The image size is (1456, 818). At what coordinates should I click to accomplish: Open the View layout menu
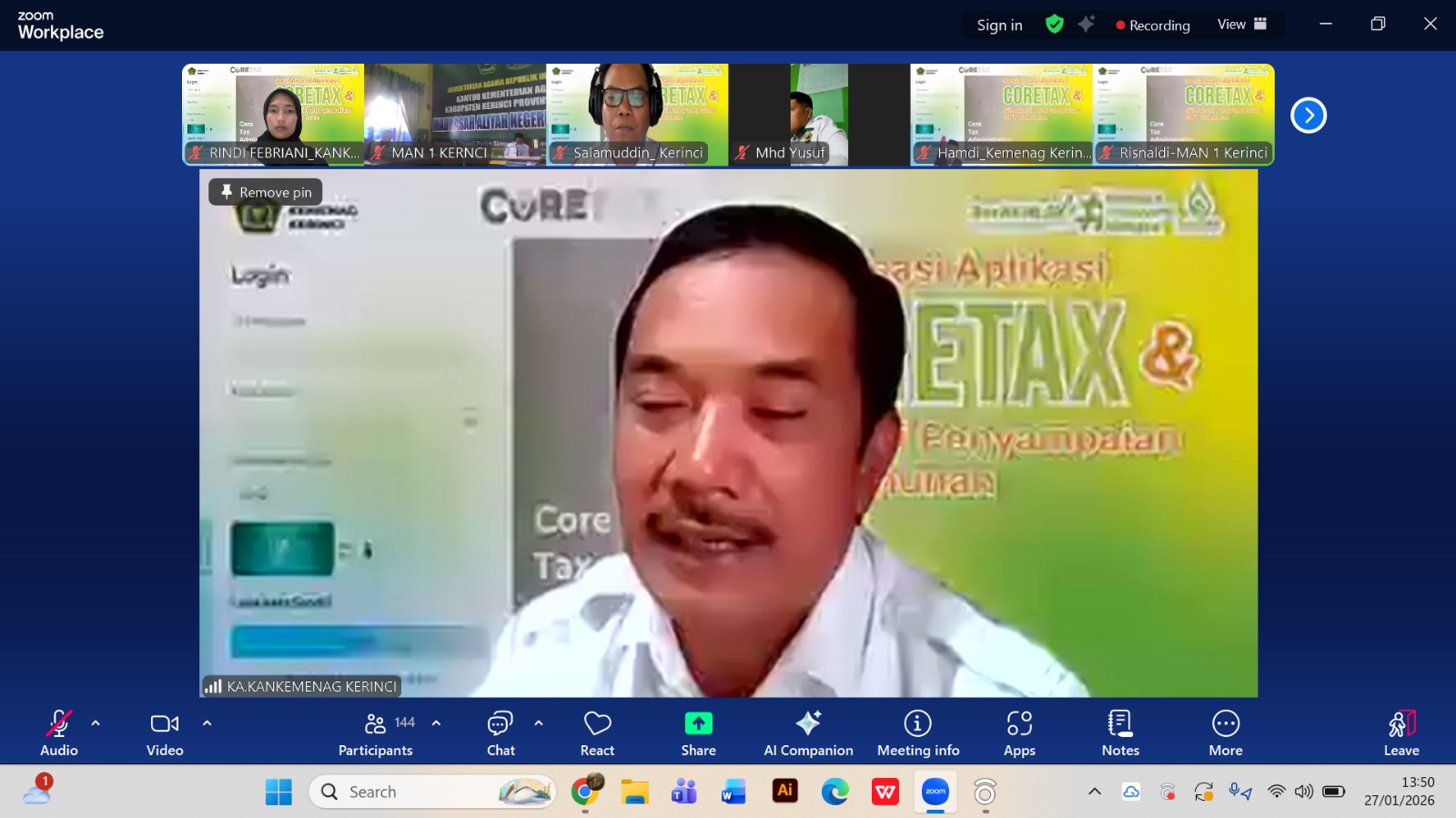click(x=1241, y=25)
